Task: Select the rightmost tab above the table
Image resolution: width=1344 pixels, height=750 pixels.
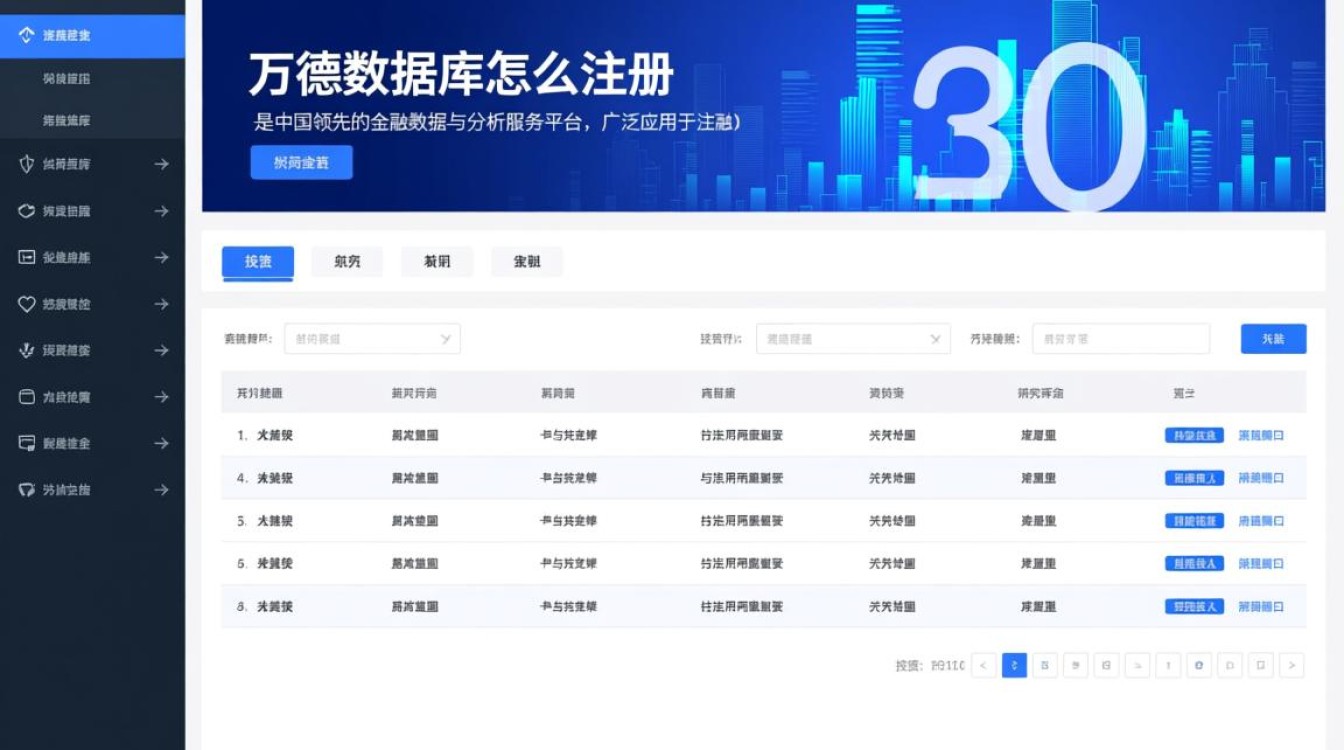Action: pyautogui.click(x=527, y=261)
